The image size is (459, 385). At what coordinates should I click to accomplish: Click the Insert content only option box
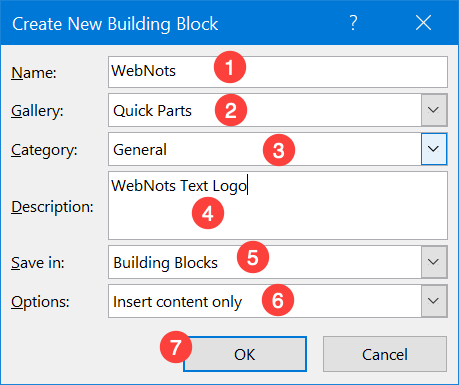tap(265, 301)
